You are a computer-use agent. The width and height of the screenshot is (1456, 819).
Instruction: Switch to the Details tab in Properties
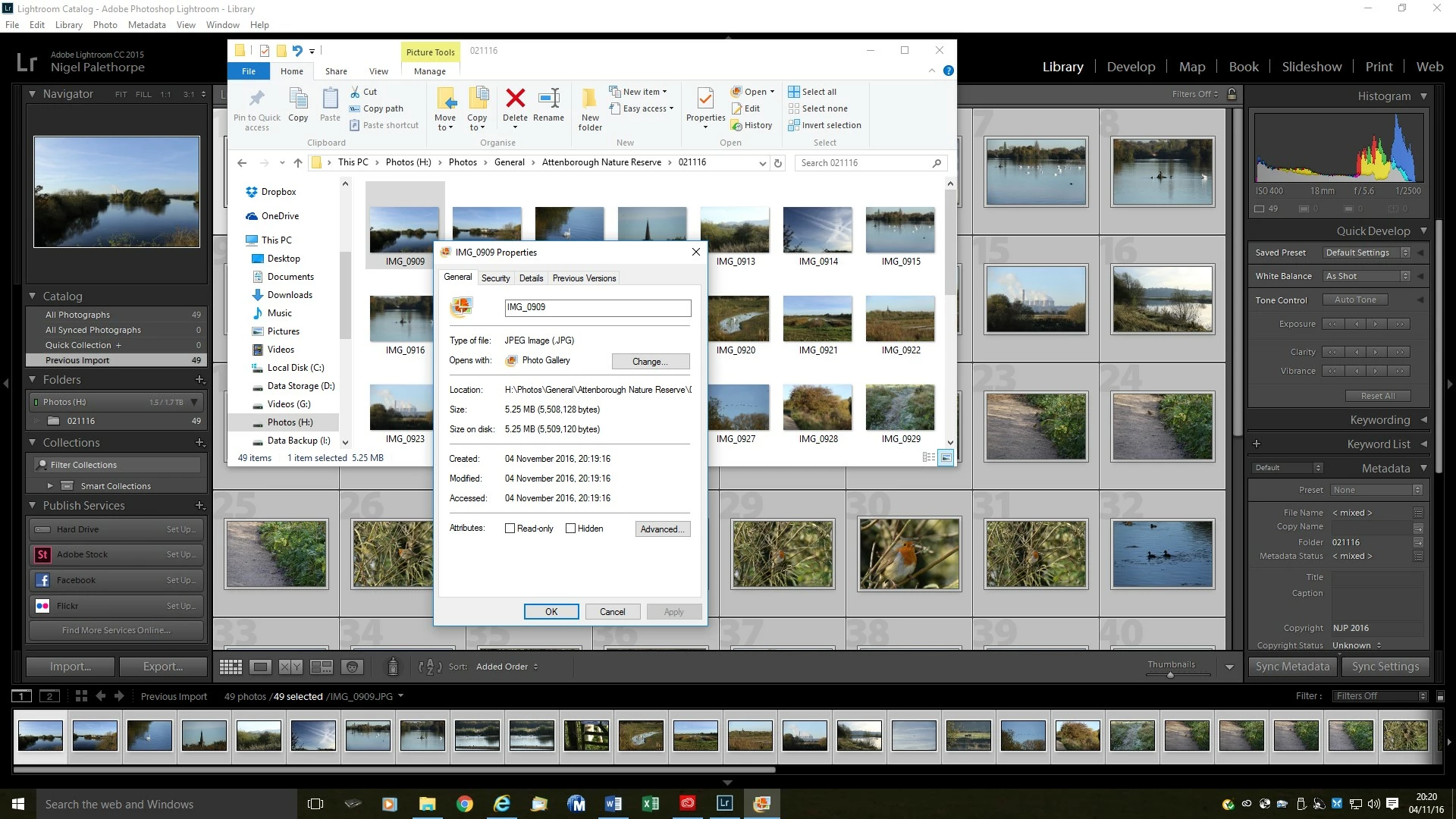pos(531,278)
